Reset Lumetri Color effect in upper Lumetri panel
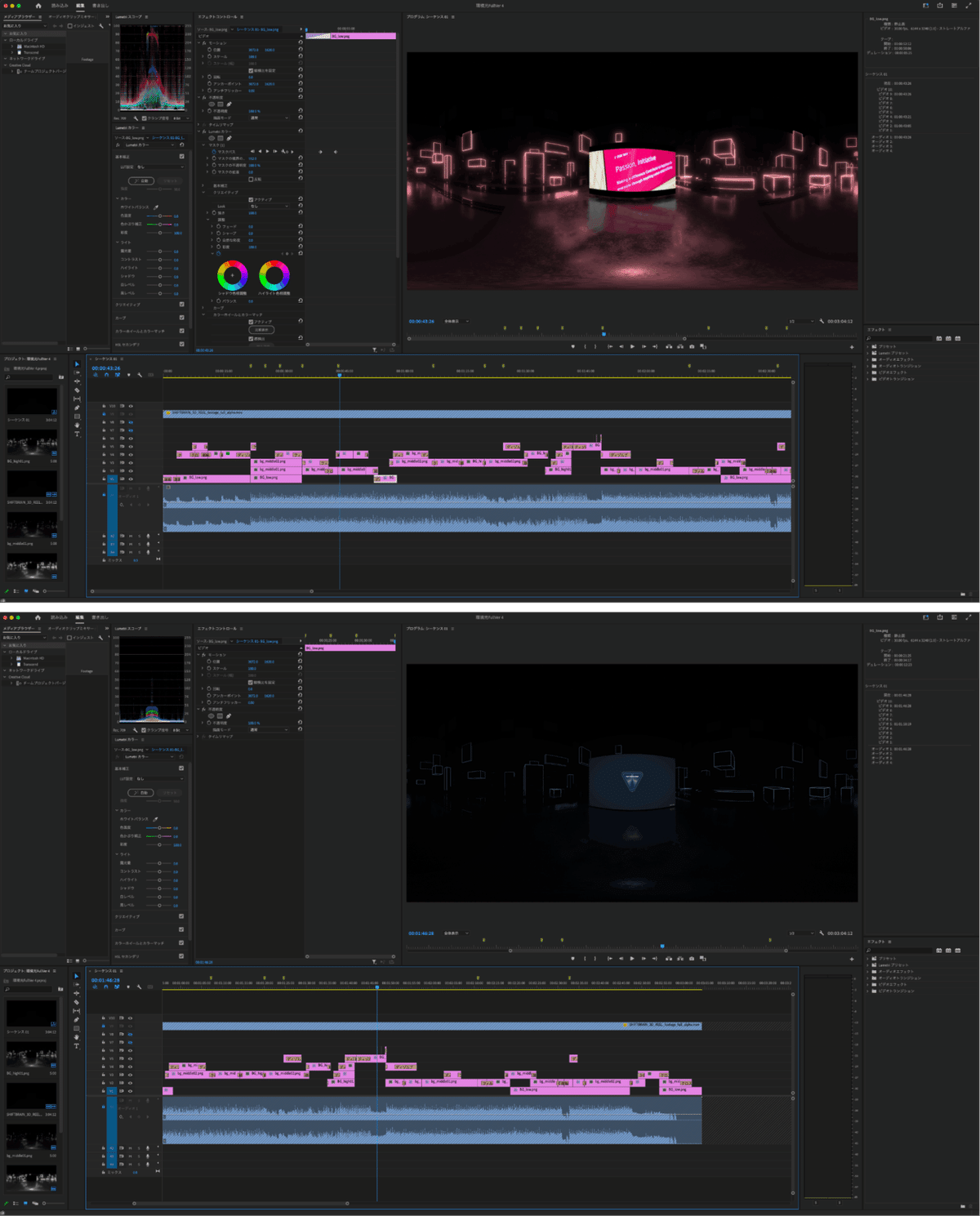Screen dimensions: 980x1216 point(182,145)
